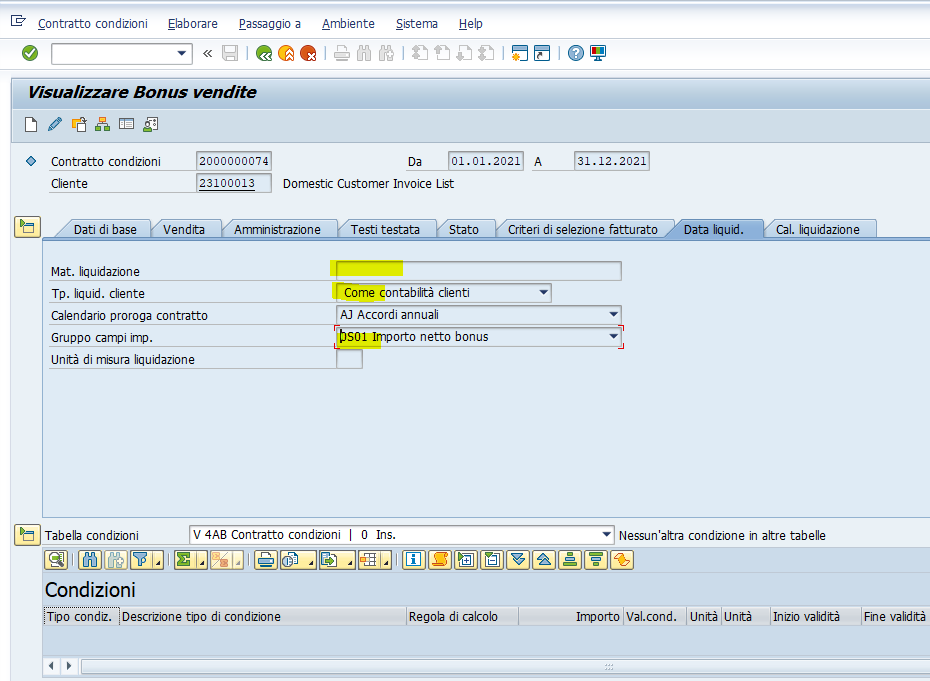Click the Cliente number 23100013 field
Viewport: 930px width, 681px height.
click(233, 183)
